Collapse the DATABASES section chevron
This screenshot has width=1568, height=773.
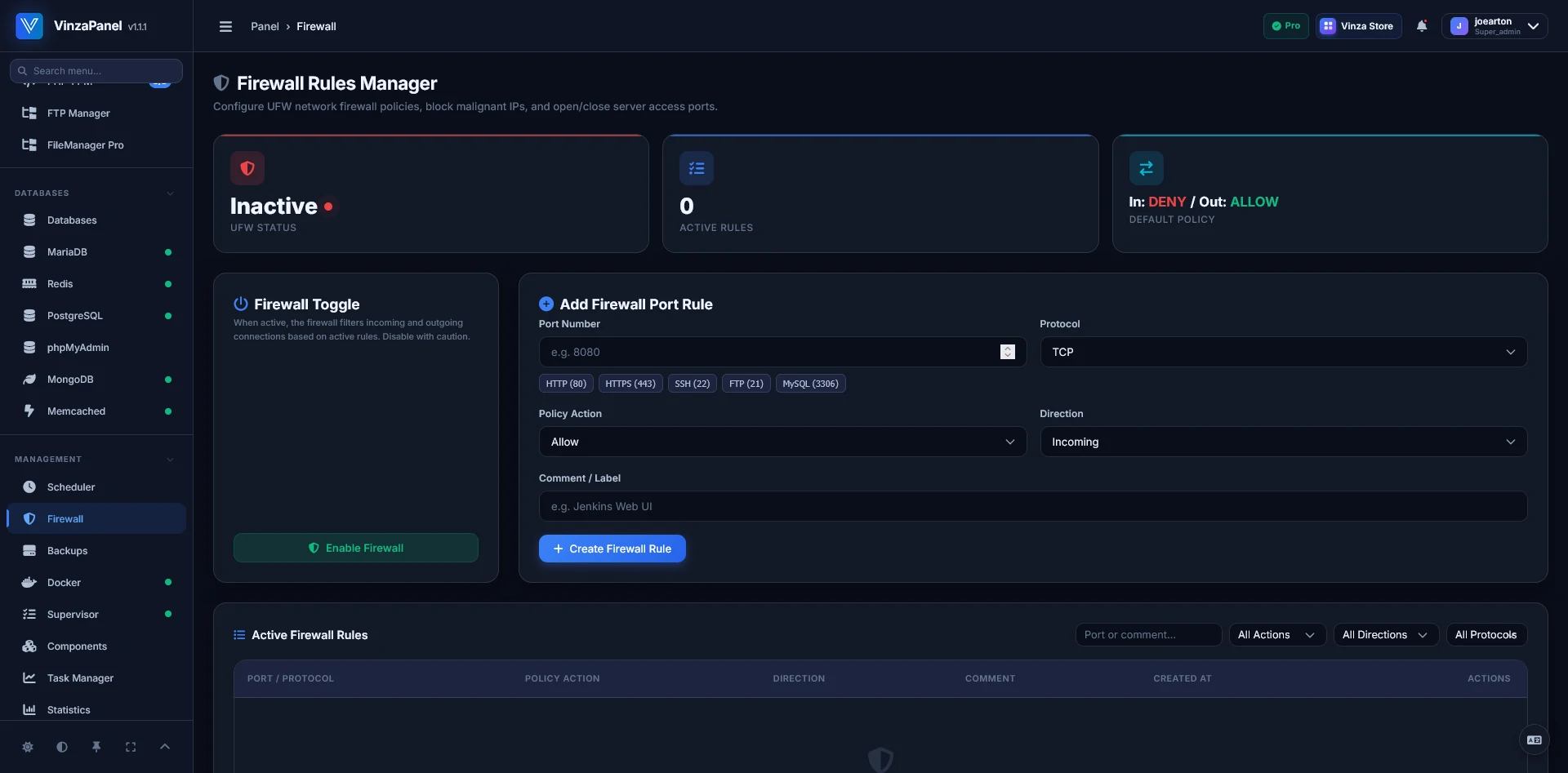(x=171, y=193)
